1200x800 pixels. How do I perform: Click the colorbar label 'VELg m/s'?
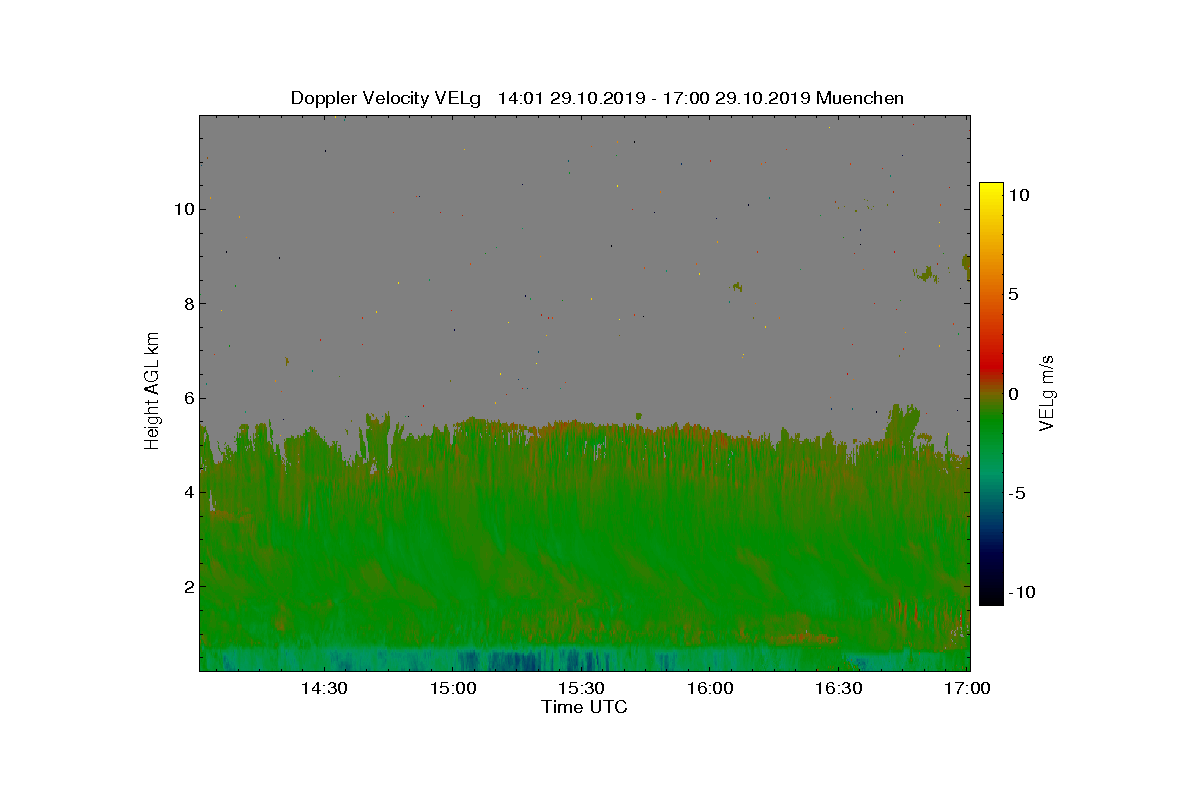pyautogui.click(x=1047, y=392)
